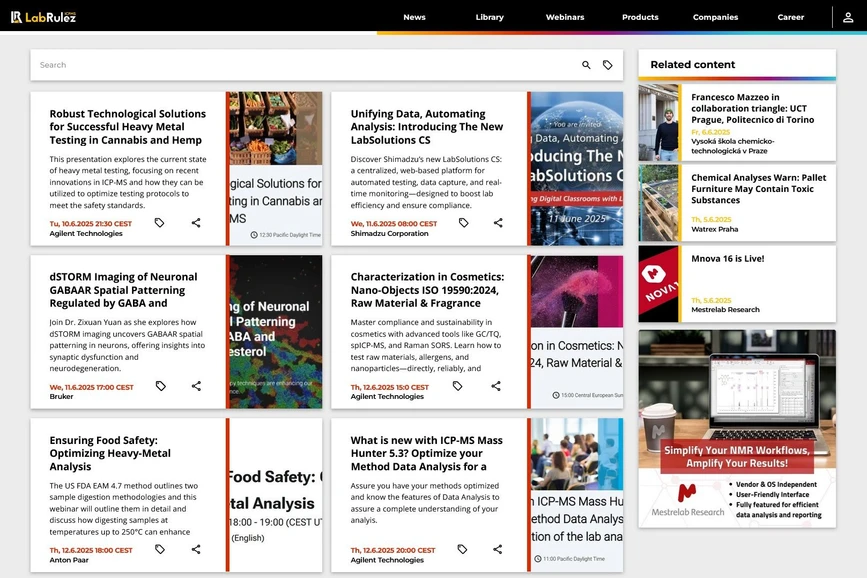The height and width of the screenshot is (578, 867).
Task: Click Cannabis and Hemp webinar thumbnail
Action: (275, 168)
